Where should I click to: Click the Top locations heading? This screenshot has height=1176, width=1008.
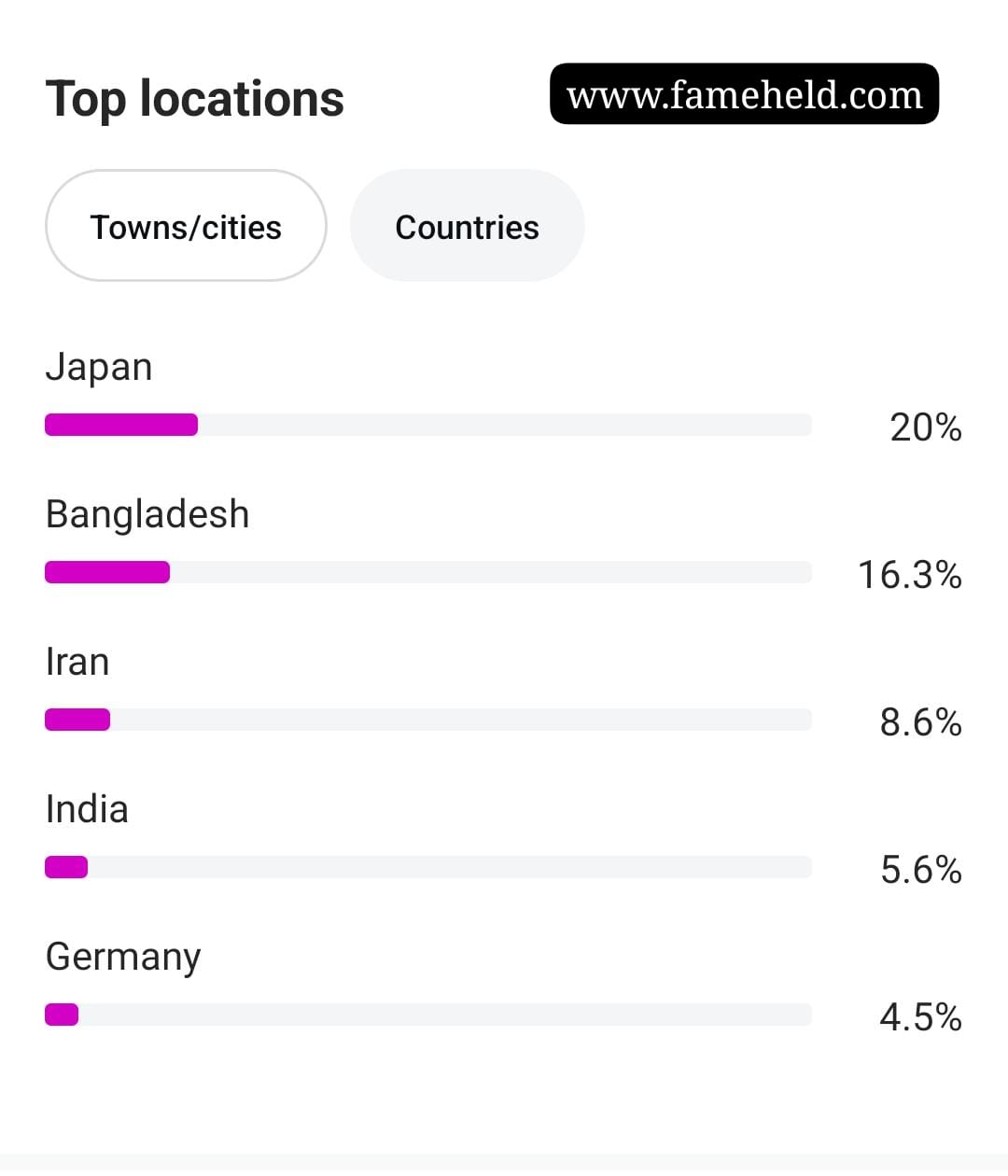[x=194, y=99]
